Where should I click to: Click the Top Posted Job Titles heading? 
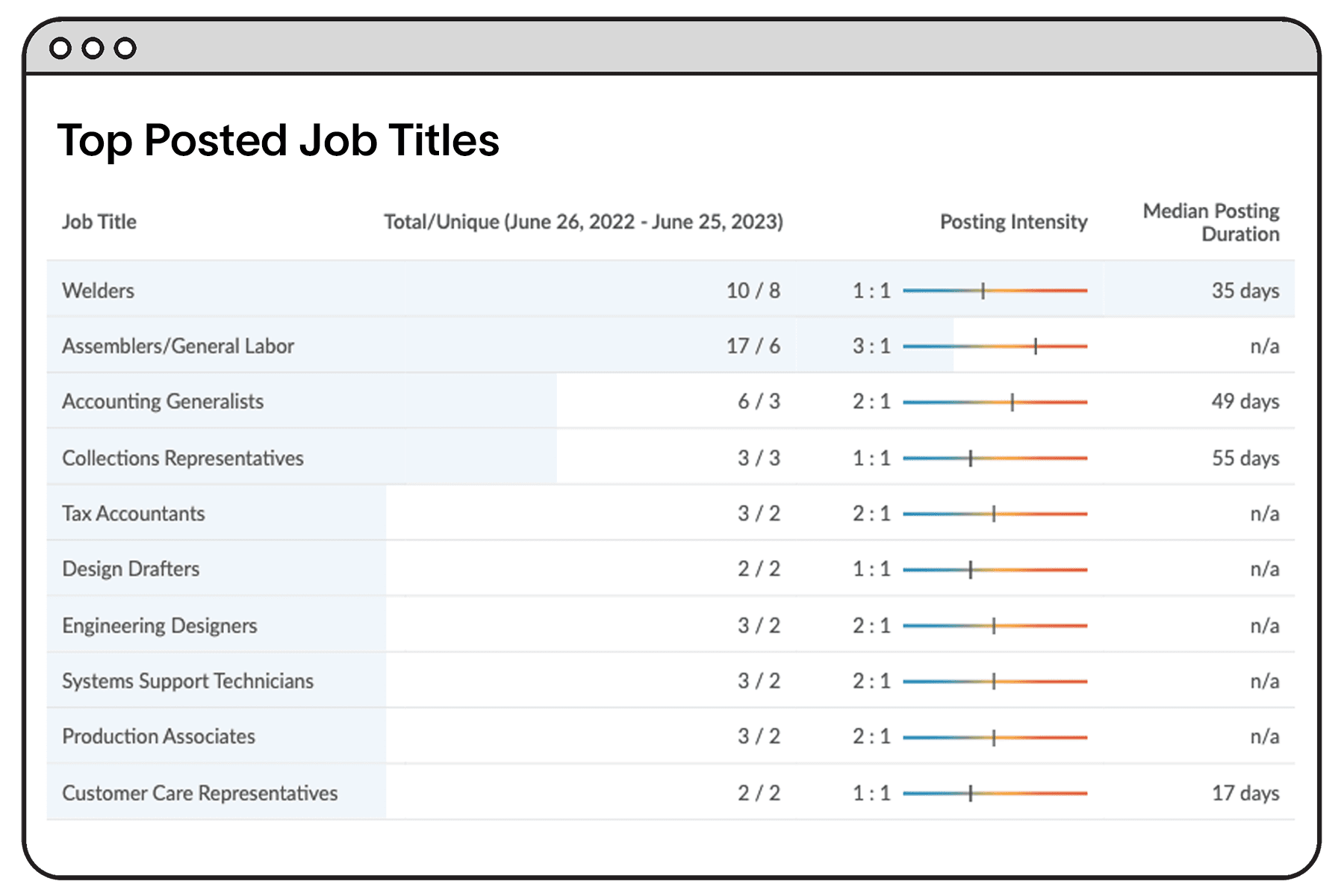(279, 140)
